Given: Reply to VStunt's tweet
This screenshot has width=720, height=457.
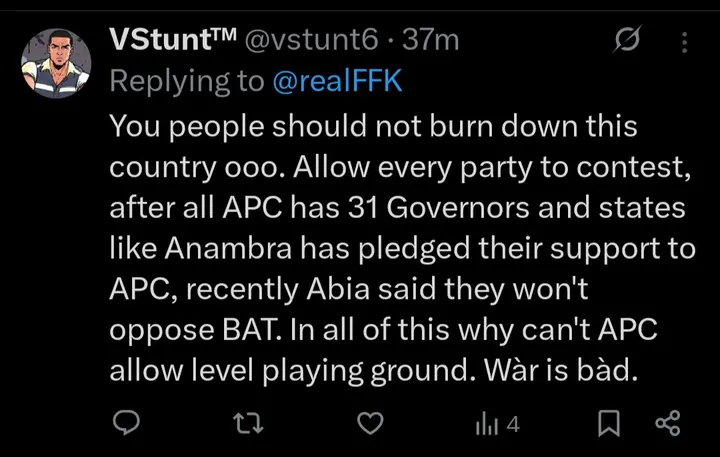Looking at the screenshot, I should tap(125, 425).
